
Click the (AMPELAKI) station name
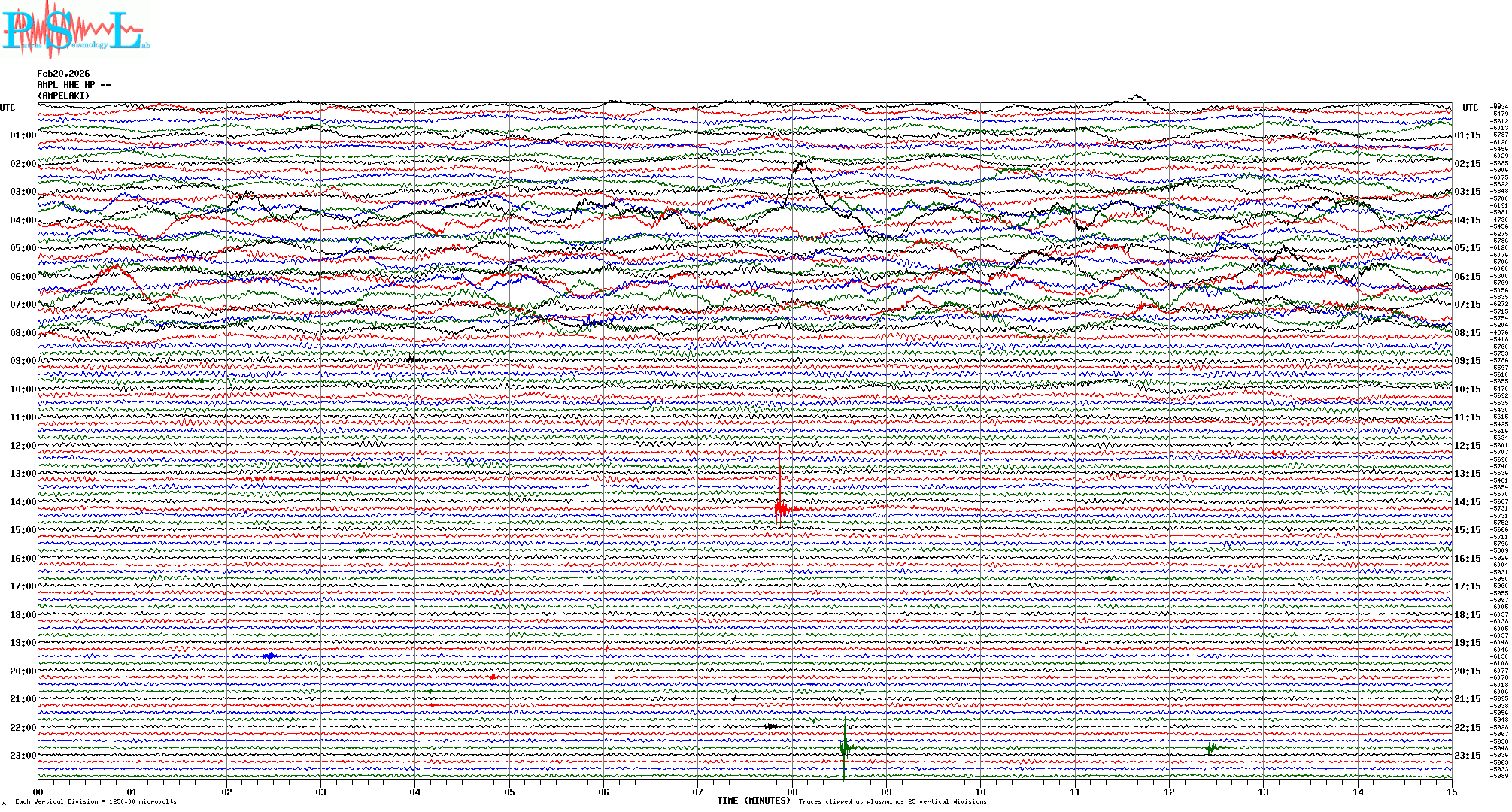pos(64,96)
